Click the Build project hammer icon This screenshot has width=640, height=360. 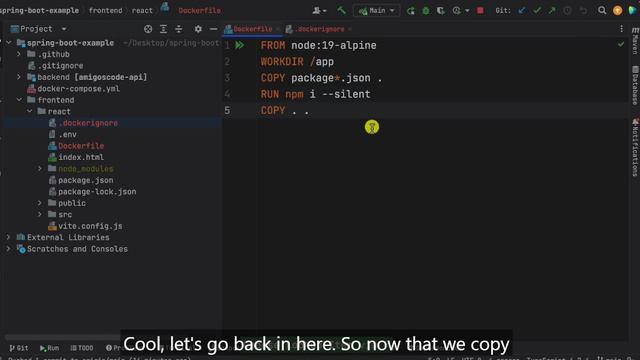click(x=341, y=11)
